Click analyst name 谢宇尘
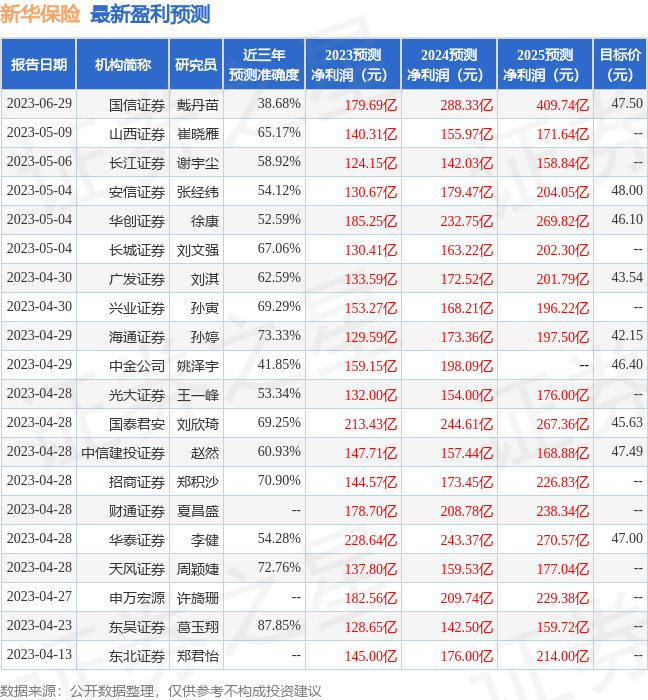 coord(198,163)
